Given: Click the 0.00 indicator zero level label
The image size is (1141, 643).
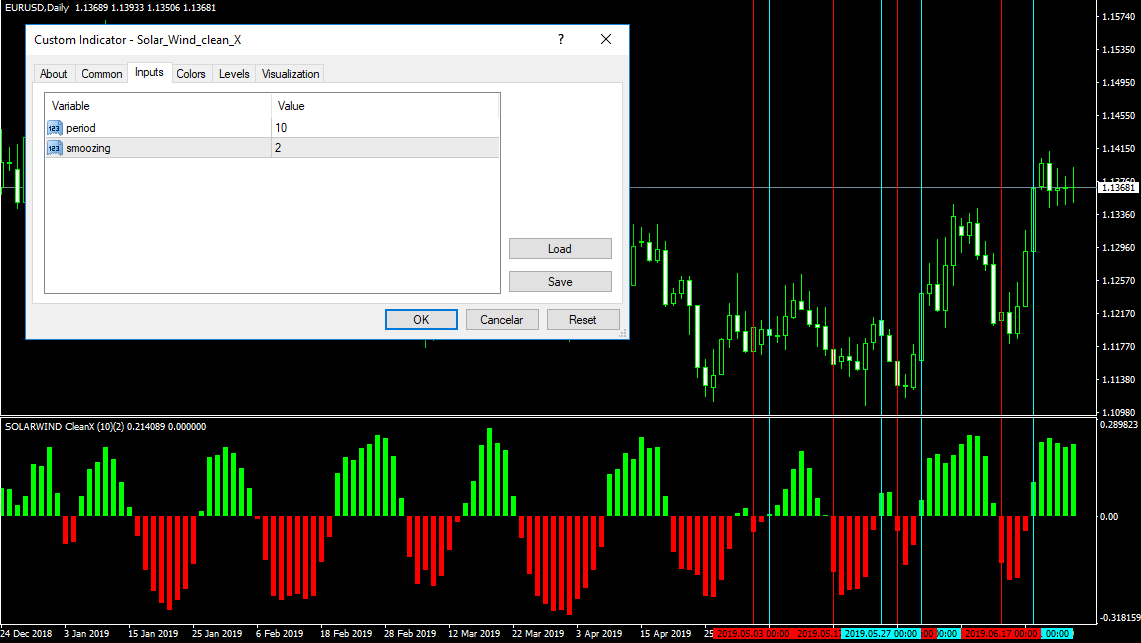Looking at the screenshot, I should [1109, 516].
